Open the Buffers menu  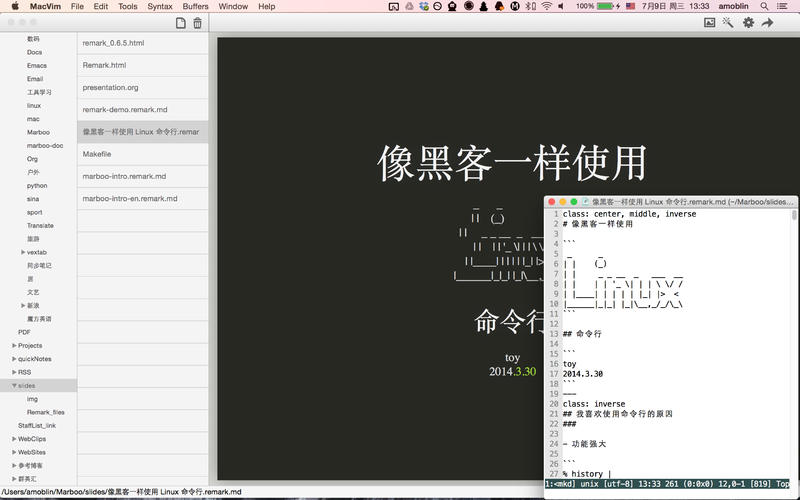195,6
